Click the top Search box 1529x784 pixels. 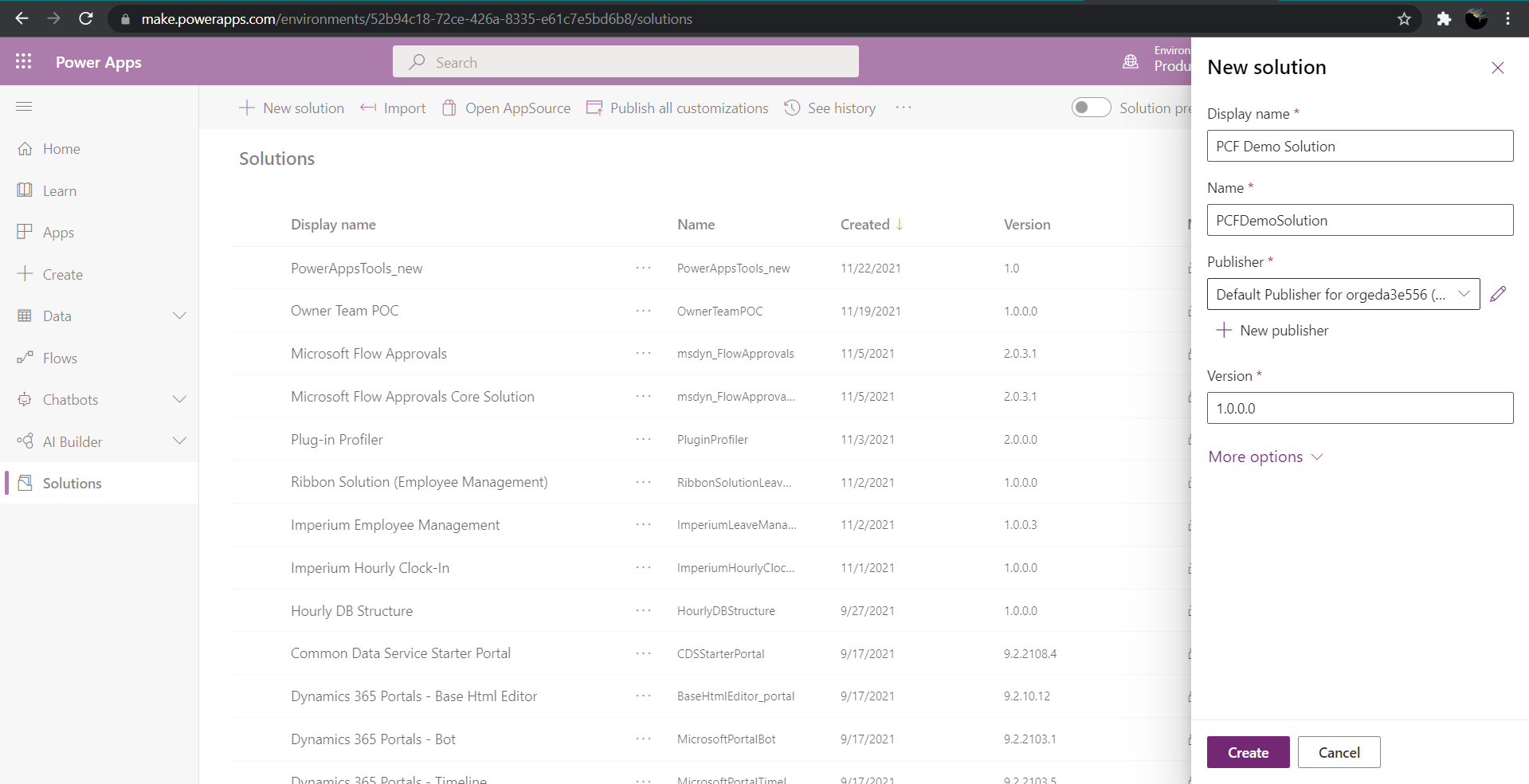625,61
